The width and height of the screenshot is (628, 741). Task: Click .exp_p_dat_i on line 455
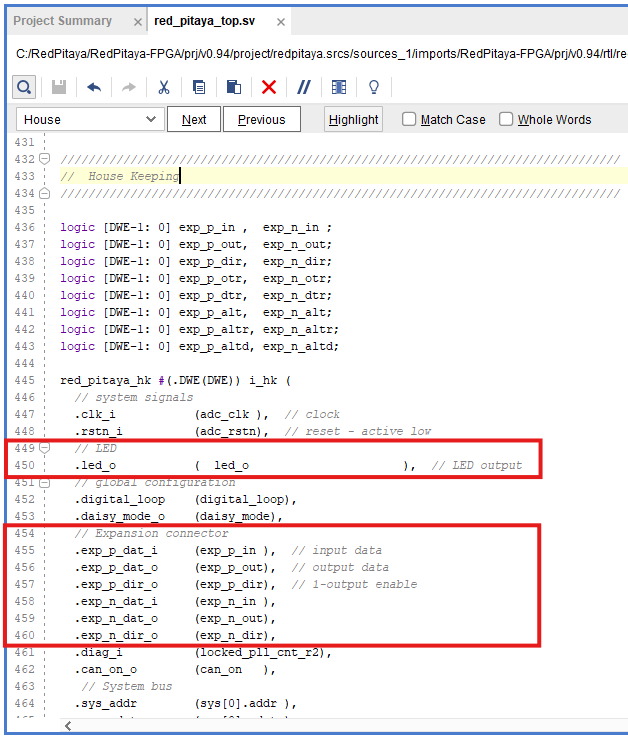click(x=116, y=551)
